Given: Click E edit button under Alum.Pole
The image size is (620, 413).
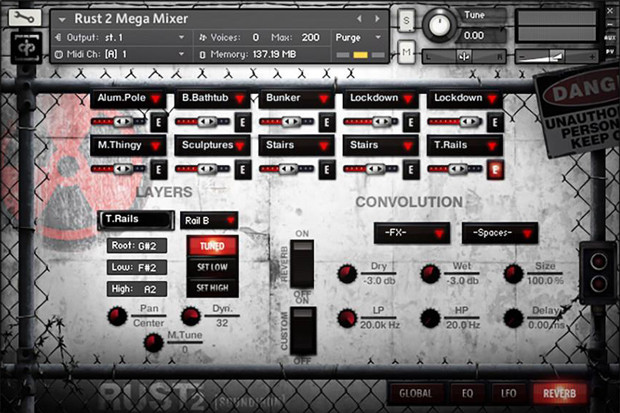Looking at the screenshot, I should point(159,123).
